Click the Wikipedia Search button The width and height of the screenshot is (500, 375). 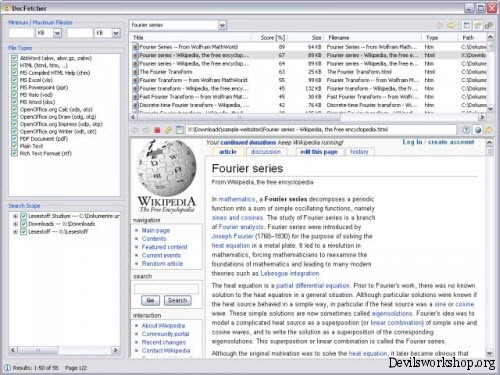click(x=178, y=301)
